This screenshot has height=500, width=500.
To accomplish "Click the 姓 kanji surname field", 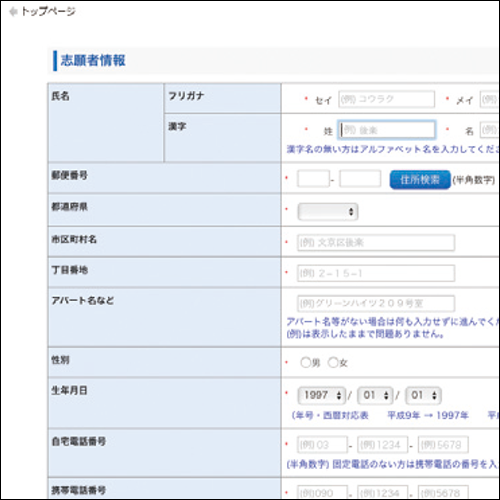I will click(x=387, y=130).
